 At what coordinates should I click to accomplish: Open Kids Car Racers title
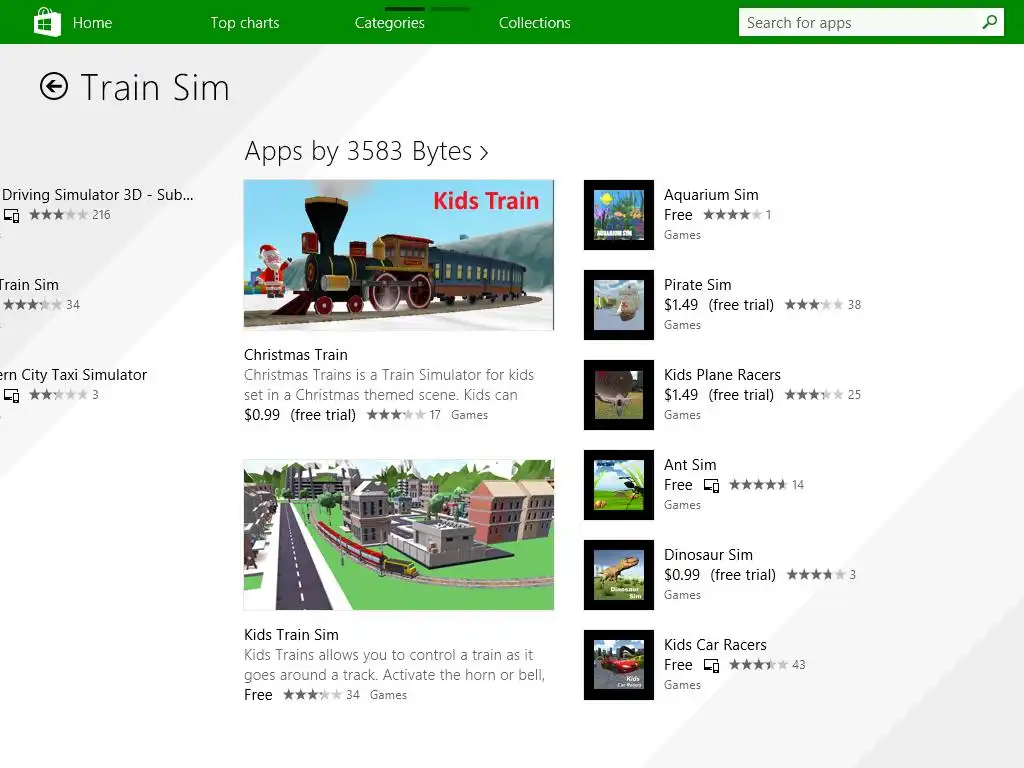click(715, 645)
